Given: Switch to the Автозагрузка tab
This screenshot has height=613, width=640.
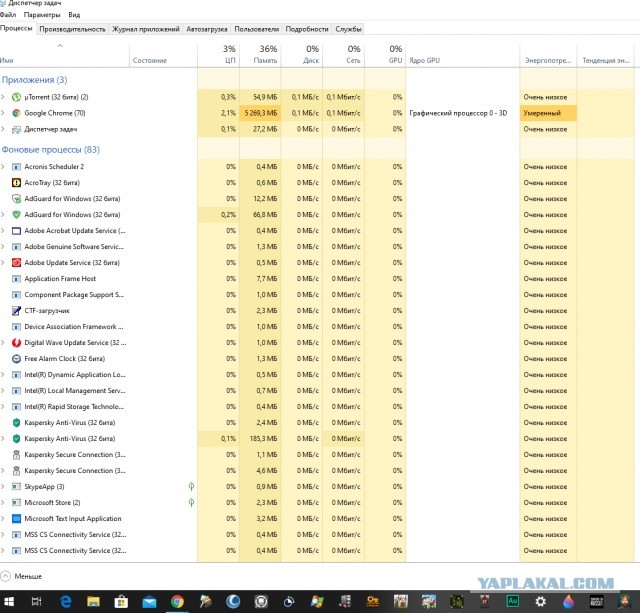Looking at the screenshot, I should tap(207, 29).
